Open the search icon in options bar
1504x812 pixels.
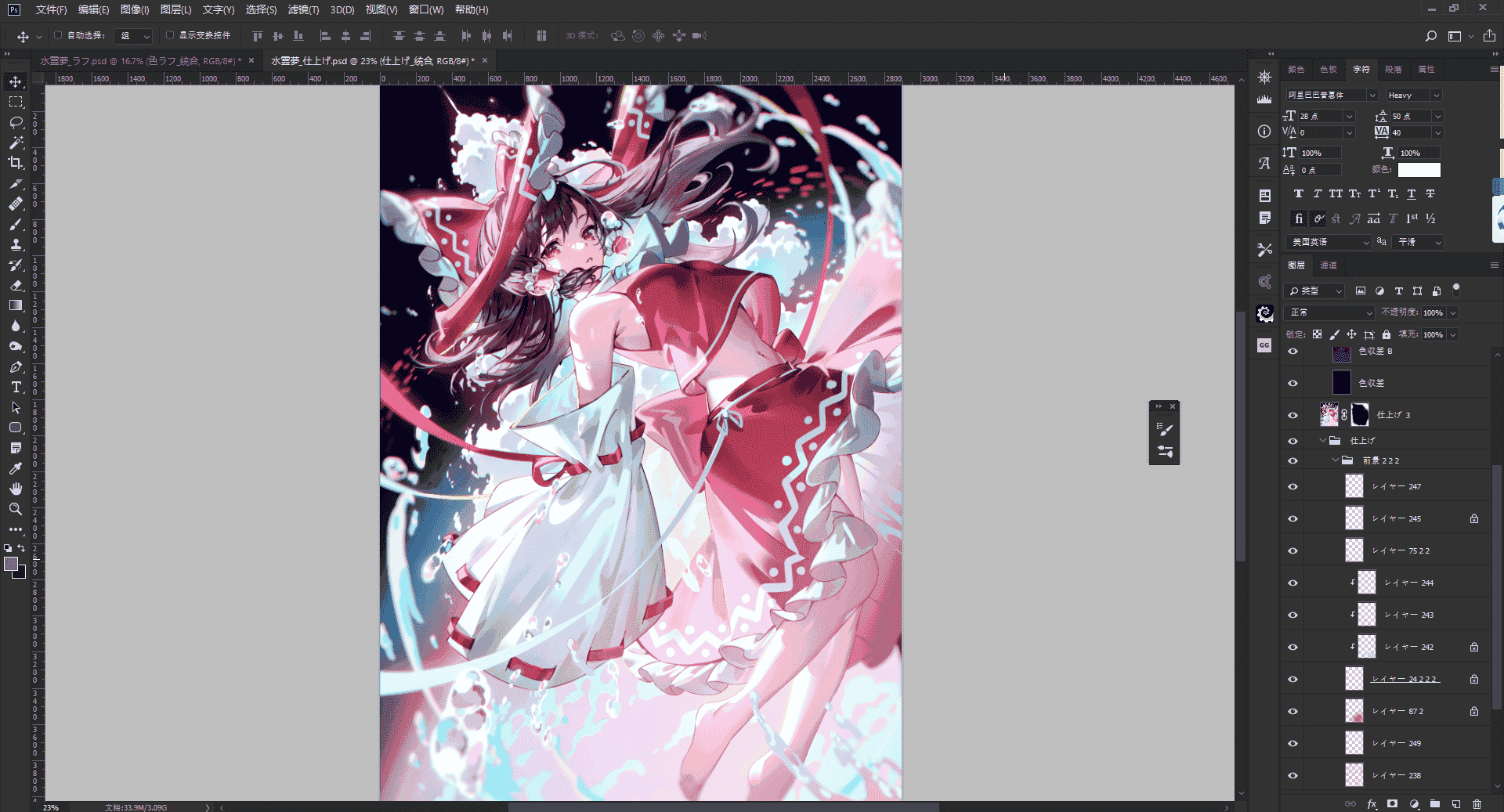[x=1431, y=36]
